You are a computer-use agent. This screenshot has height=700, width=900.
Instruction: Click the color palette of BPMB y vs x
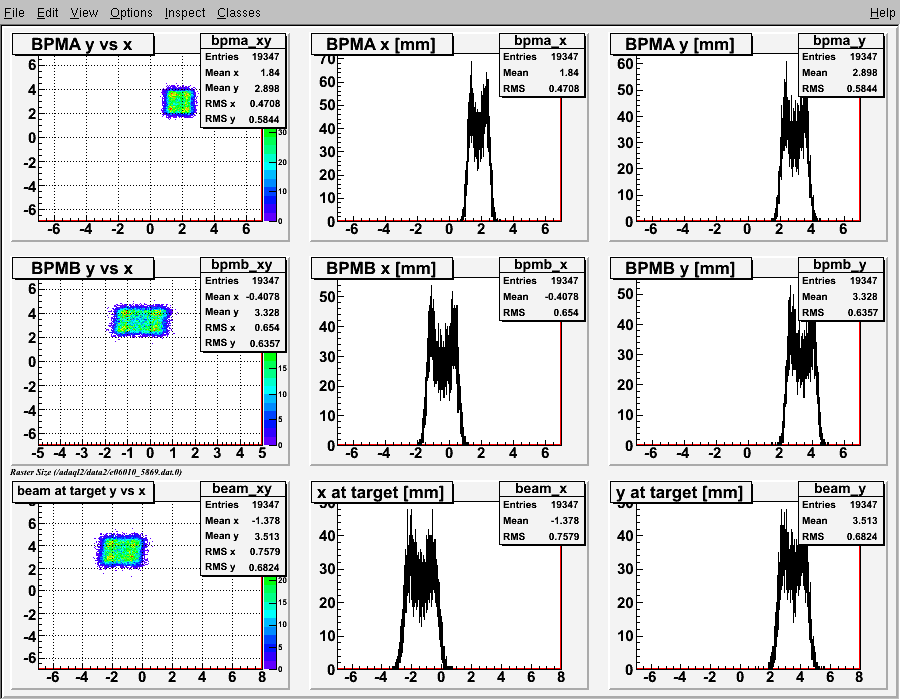[270, 399]
